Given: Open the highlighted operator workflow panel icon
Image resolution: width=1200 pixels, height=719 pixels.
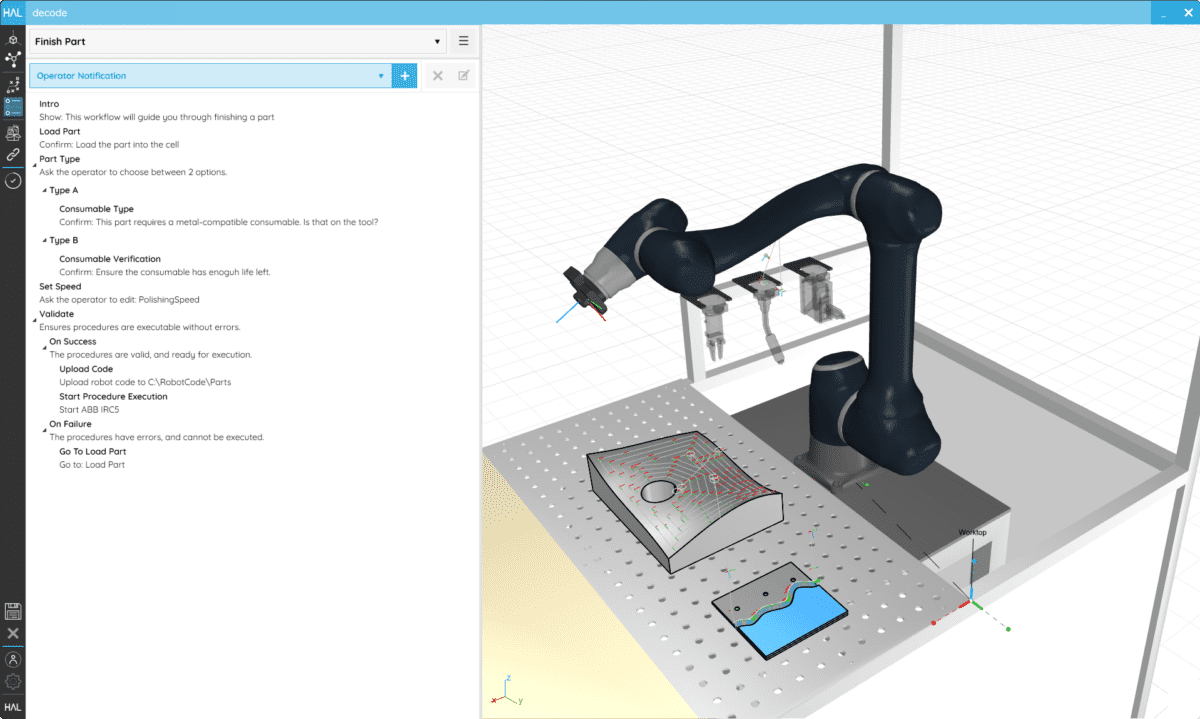Looking at the screenshot, I should [13, 108].
